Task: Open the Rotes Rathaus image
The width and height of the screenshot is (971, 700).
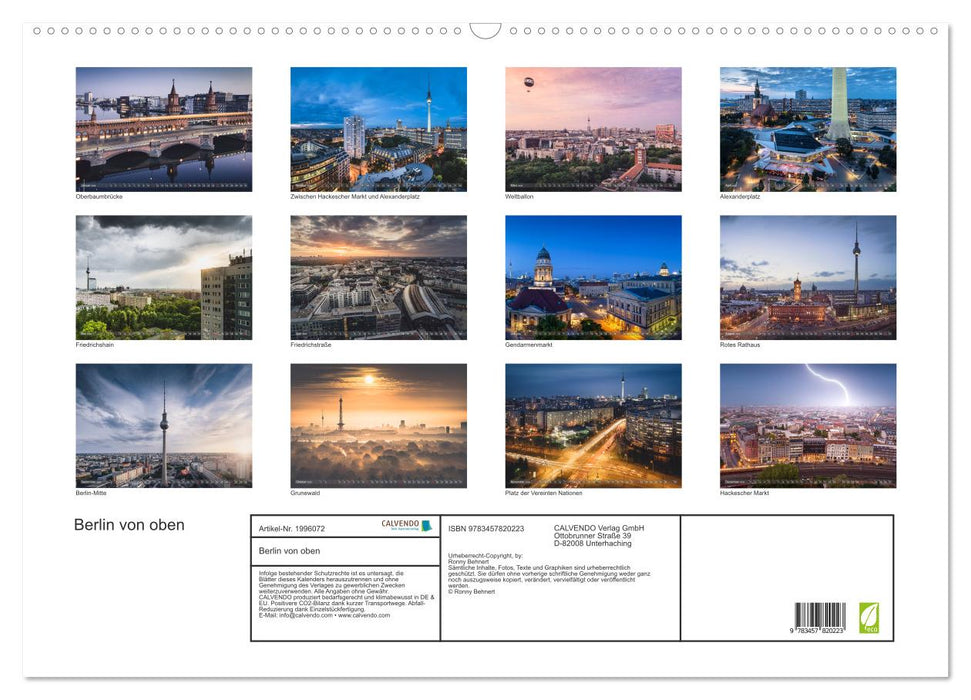Action: pyautogui.click(x=808, y=277)
